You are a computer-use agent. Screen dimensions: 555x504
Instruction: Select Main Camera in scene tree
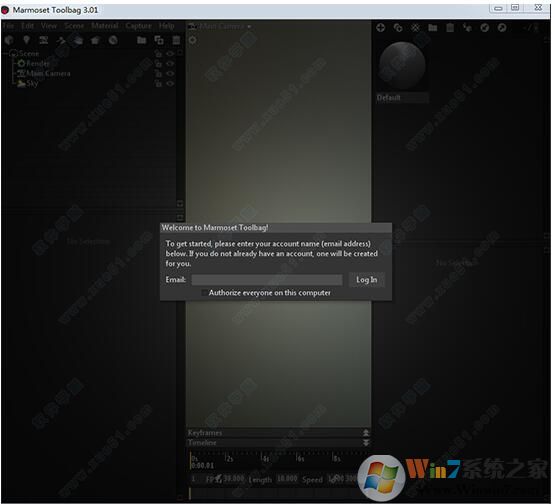pos(48,74)
